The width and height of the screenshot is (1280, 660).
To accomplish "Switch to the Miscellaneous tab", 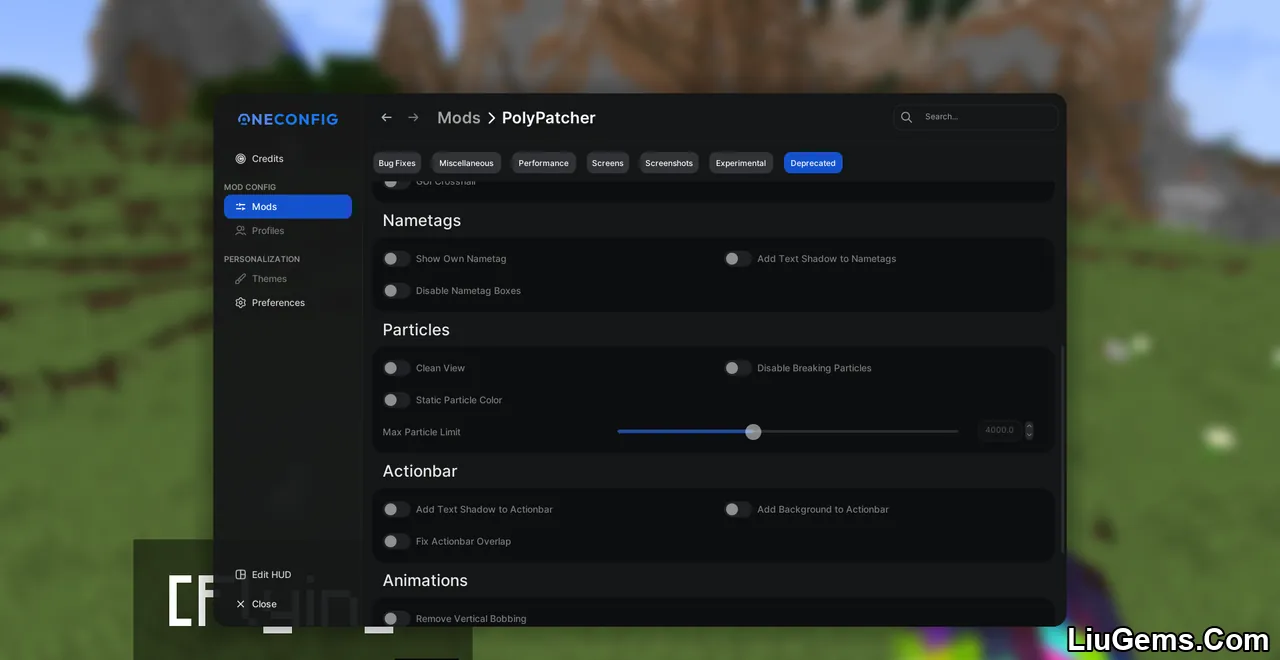I will coord(466,163).
